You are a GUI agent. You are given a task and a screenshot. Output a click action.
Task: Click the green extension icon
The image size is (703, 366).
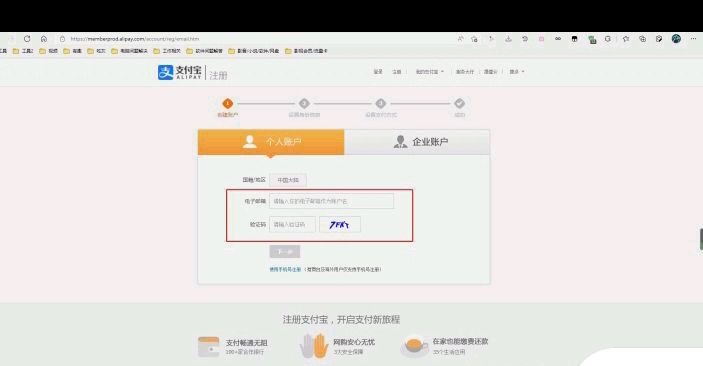coord(592,39)
